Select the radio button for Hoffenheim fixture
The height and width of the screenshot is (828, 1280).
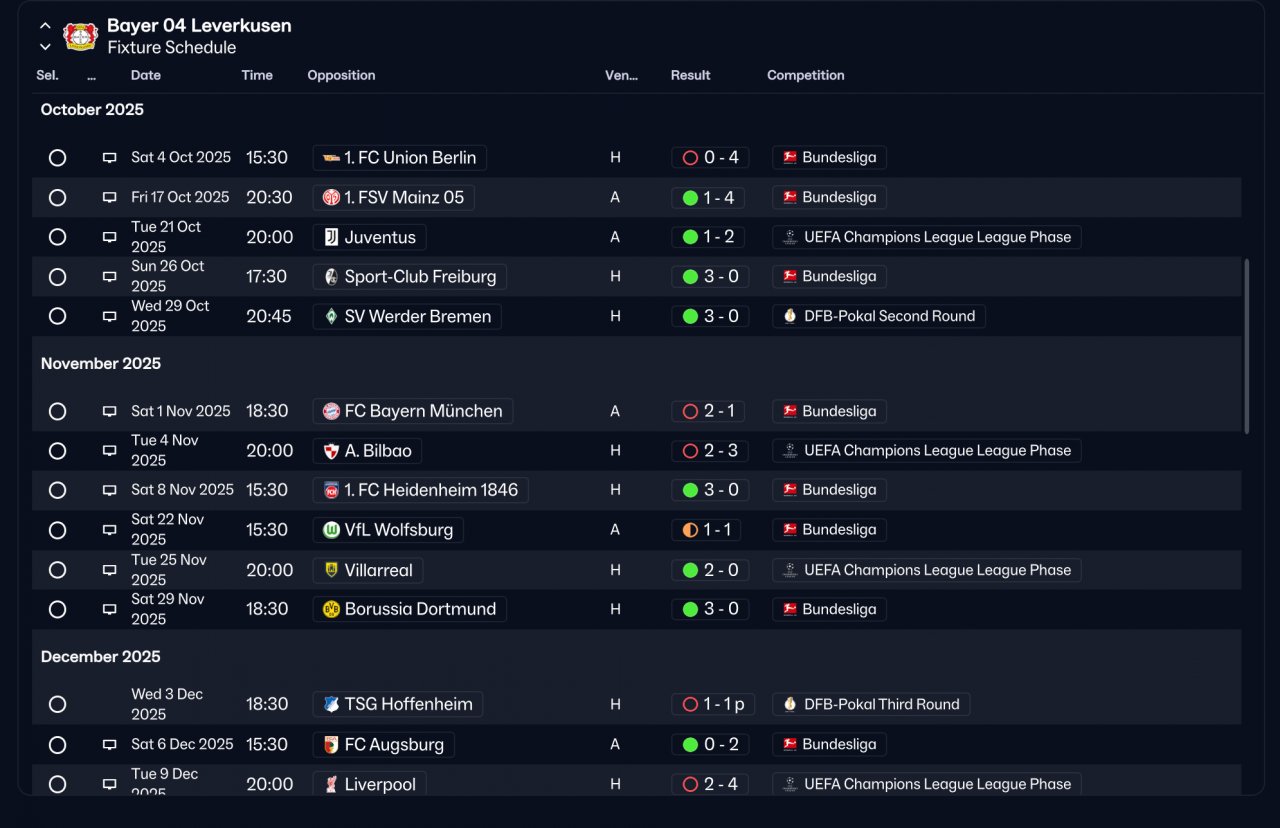tap(57, 704)
